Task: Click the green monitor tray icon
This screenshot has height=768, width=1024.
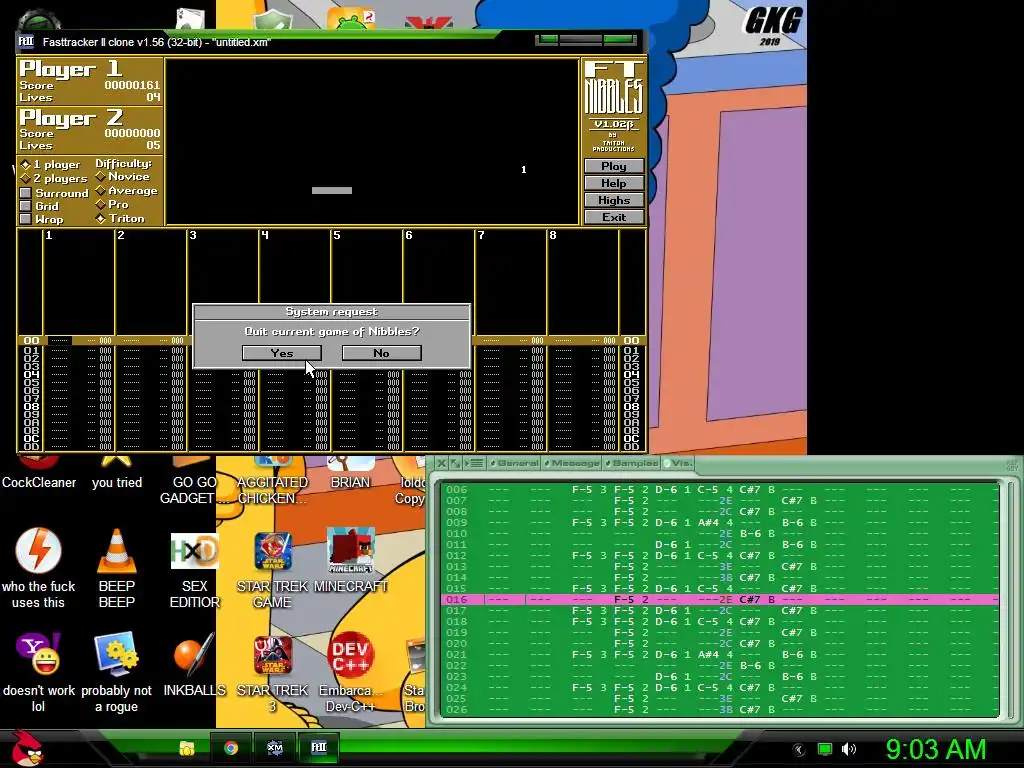Action: coord(825,749)
